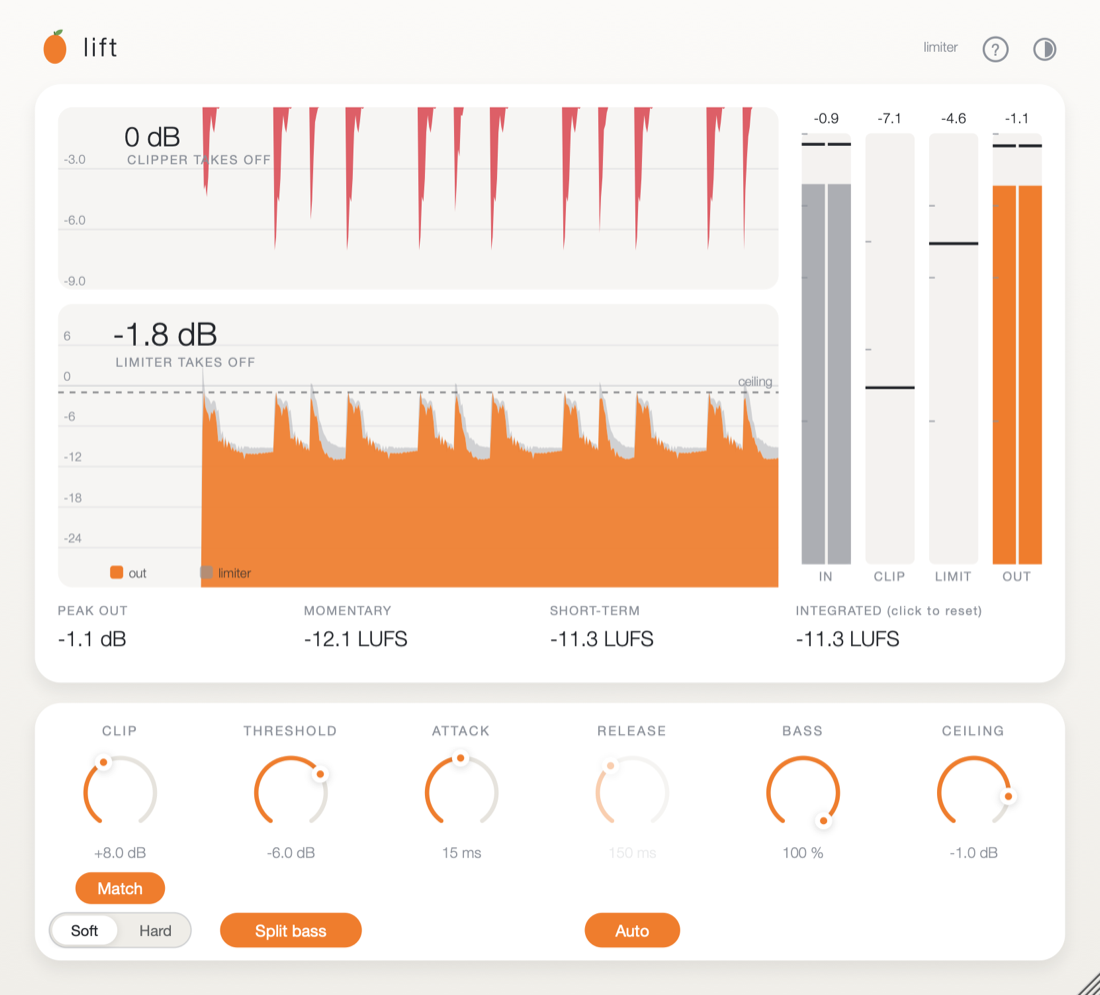Viewport: 1100px width, 995px height.
Task: Click the -0.9 value above IN meter
Action: [826, 119]
